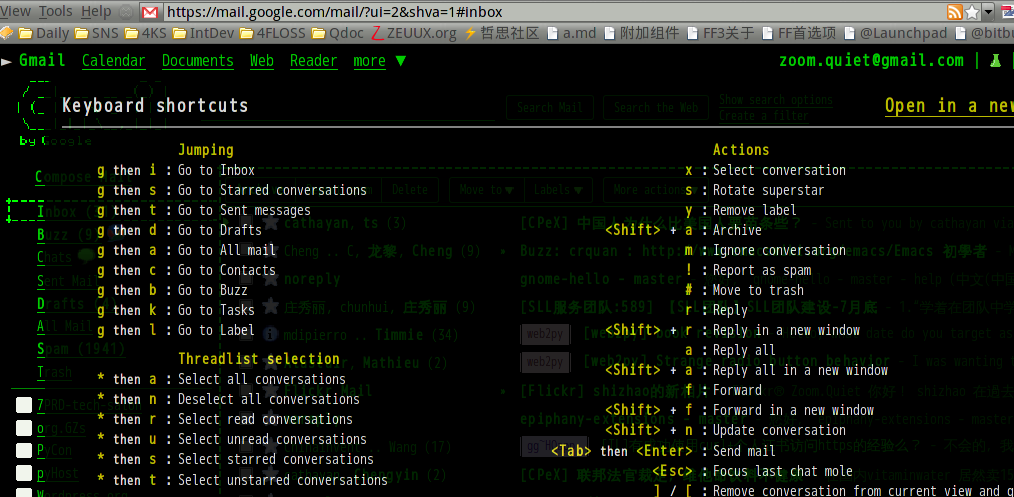The width and height of the screenshot is (1014, 497).
Task: Open the Help menu
Action: pos(96,12)
